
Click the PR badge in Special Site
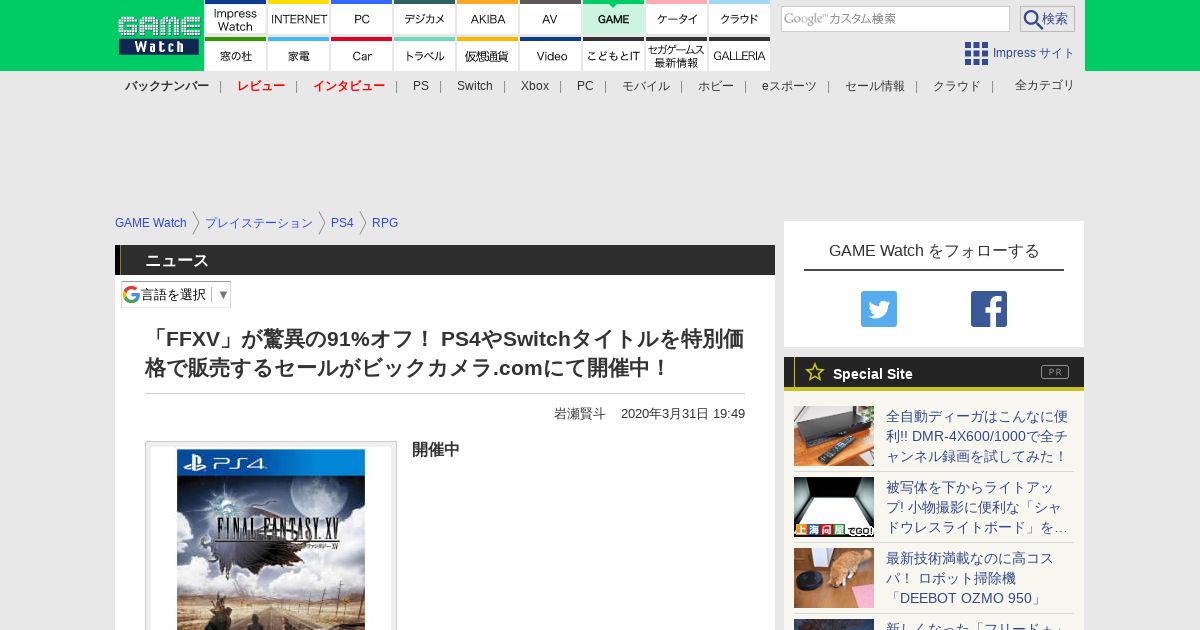(1055, 372)
